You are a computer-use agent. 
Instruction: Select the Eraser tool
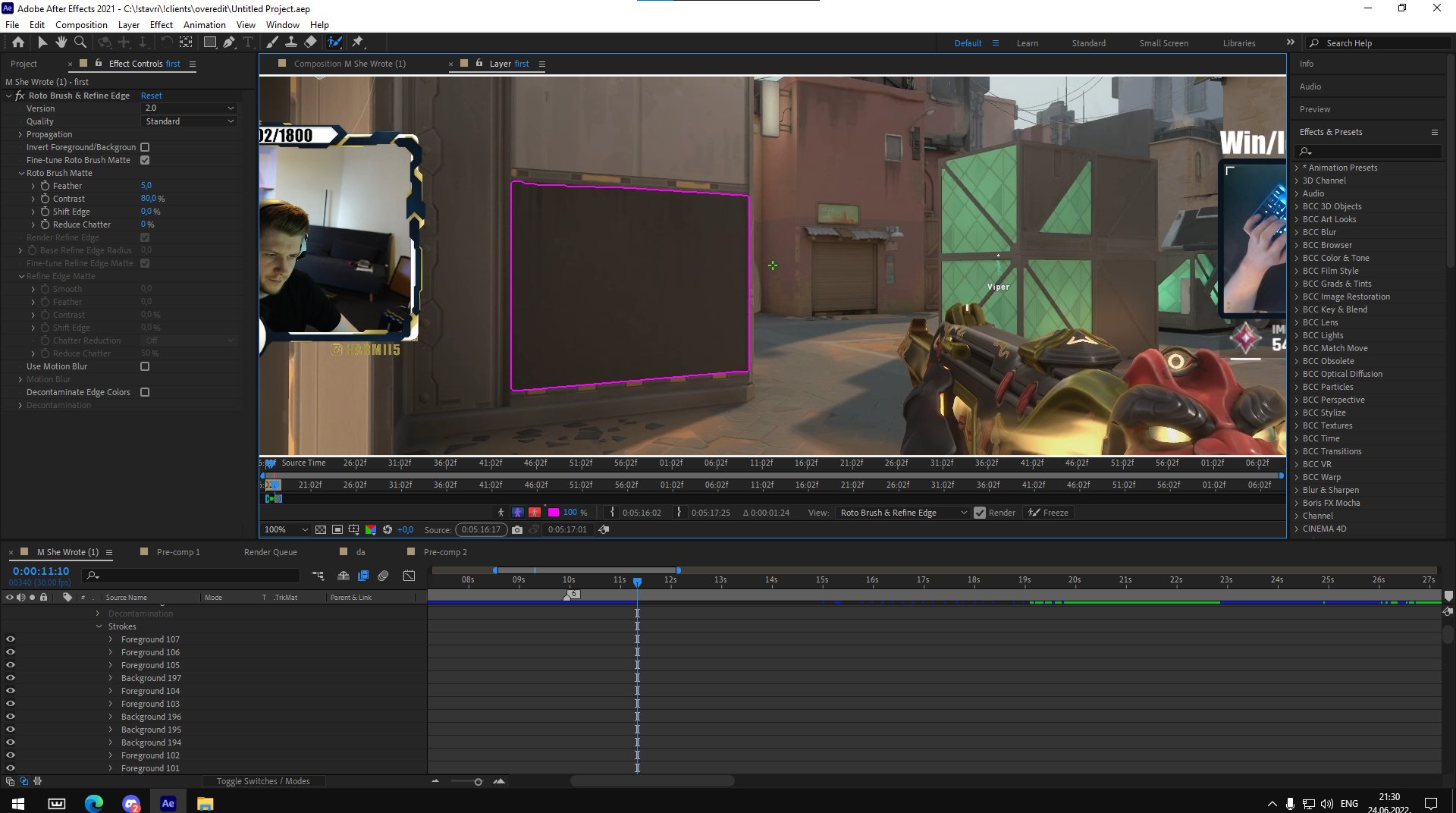310,42
